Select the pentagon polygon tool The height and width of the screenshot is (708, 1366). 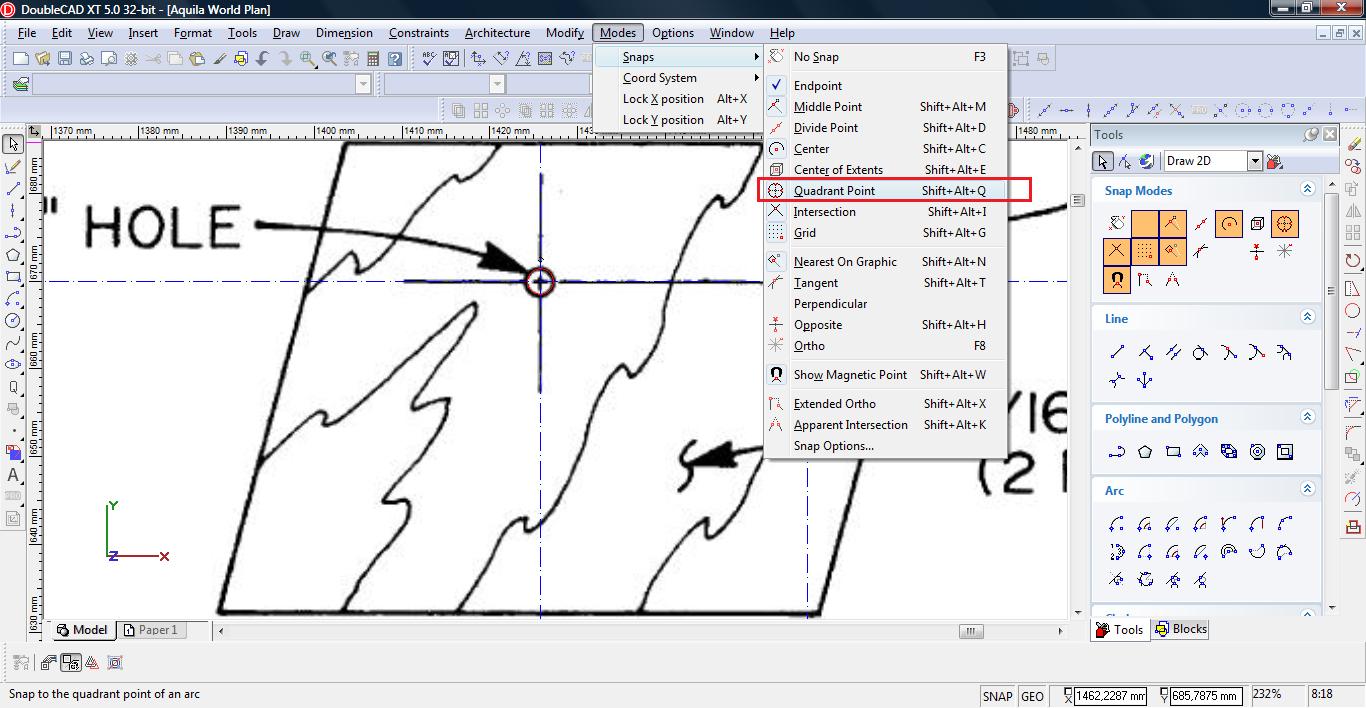(x=1145, y=452)
